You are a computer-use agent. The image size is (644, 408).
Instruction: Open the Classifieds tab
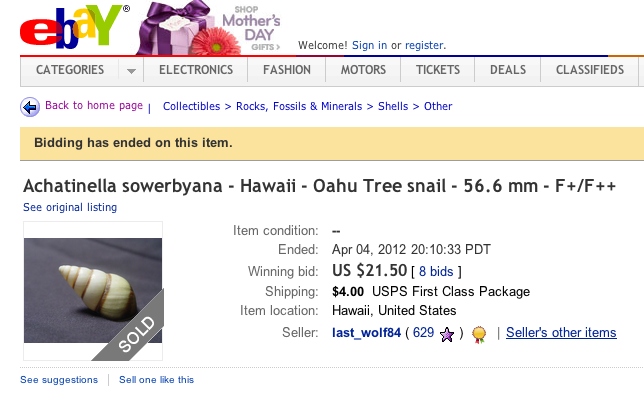592,70
